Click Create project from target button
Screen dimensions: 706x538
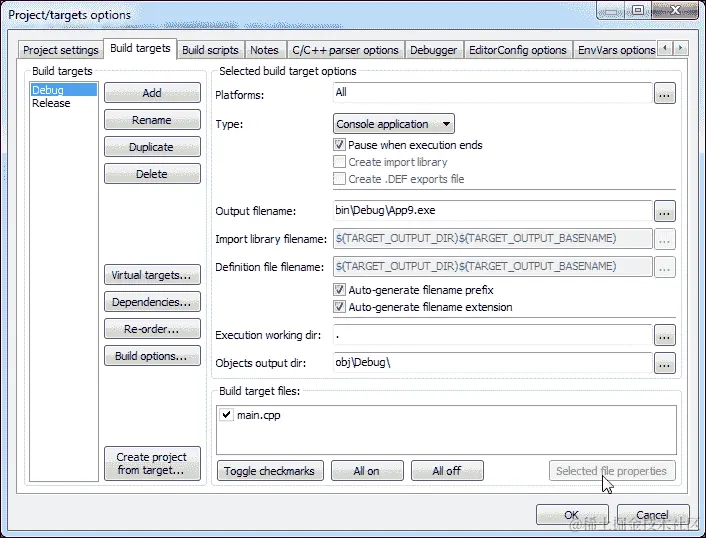point(152,463)
